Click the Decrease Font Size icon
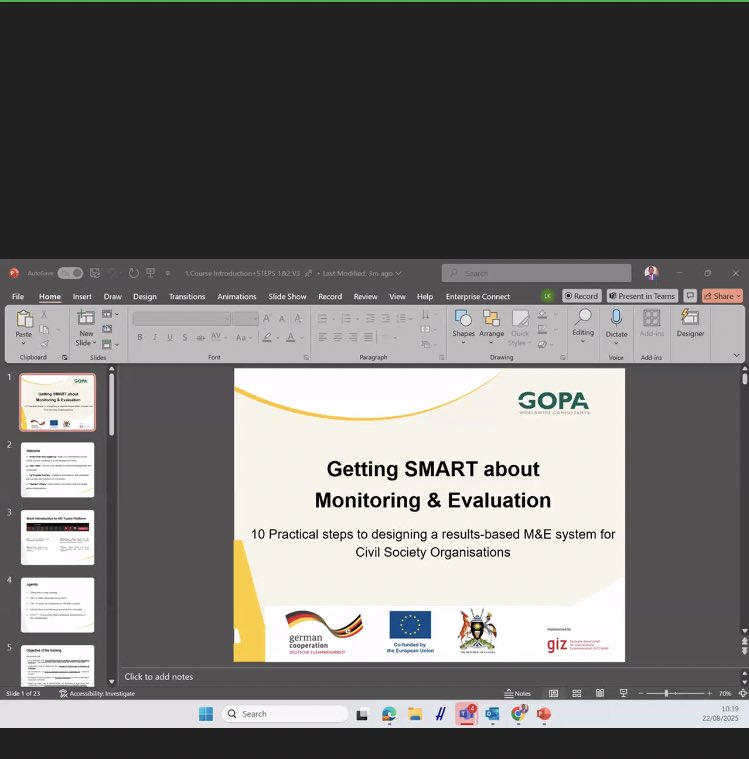Image resolution: width=749 pixels, height=759 pixels. point(282,318)
